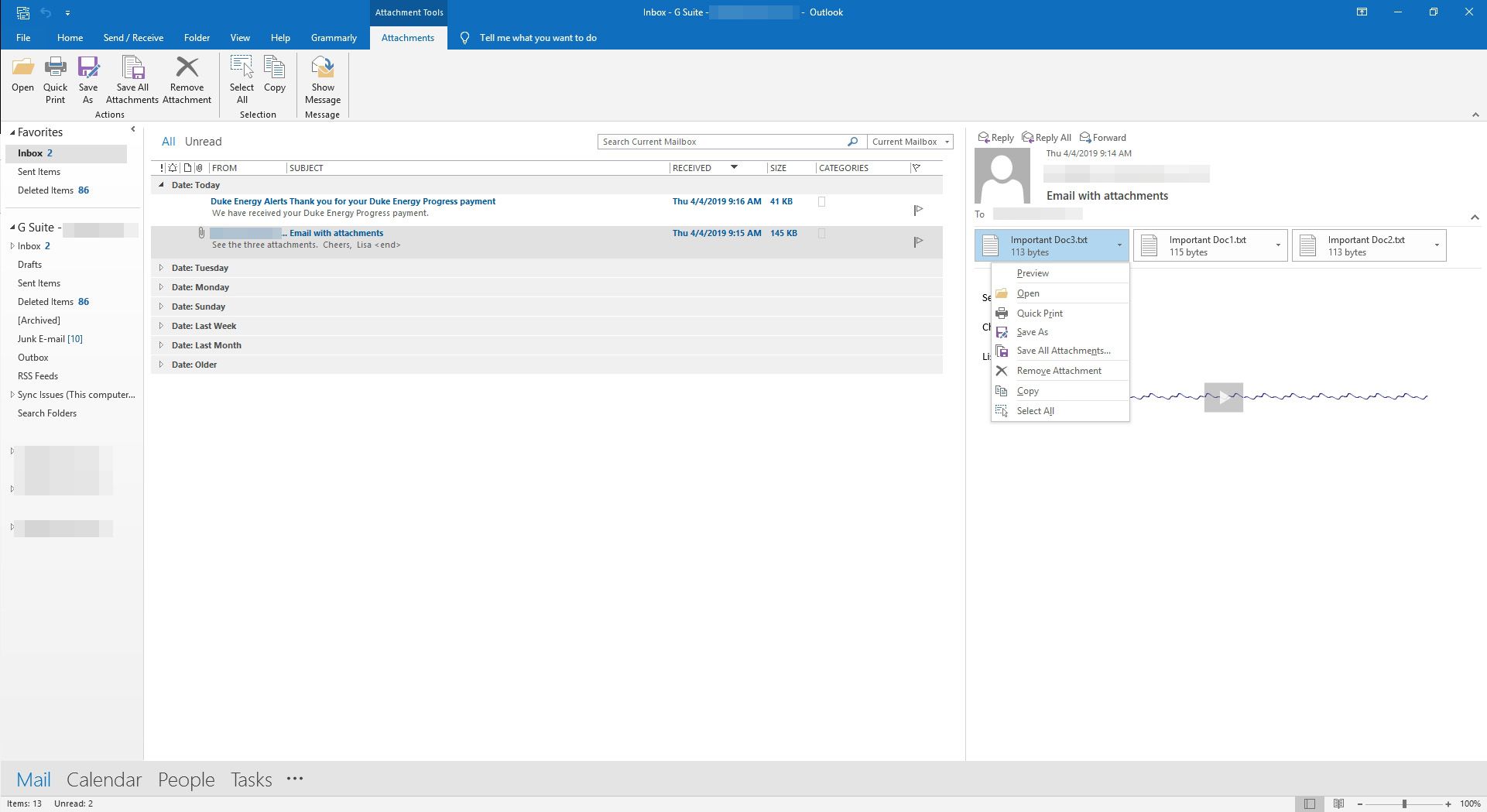Screen dimensions: 1487x812
Task: Switch to Reading view in status bar
Action: [1338, 803]
